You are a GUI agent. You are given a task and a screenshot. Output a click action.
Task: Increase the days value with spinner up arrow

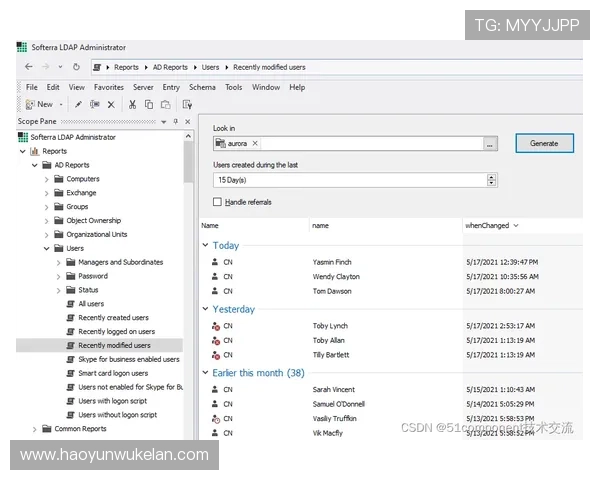491,176
